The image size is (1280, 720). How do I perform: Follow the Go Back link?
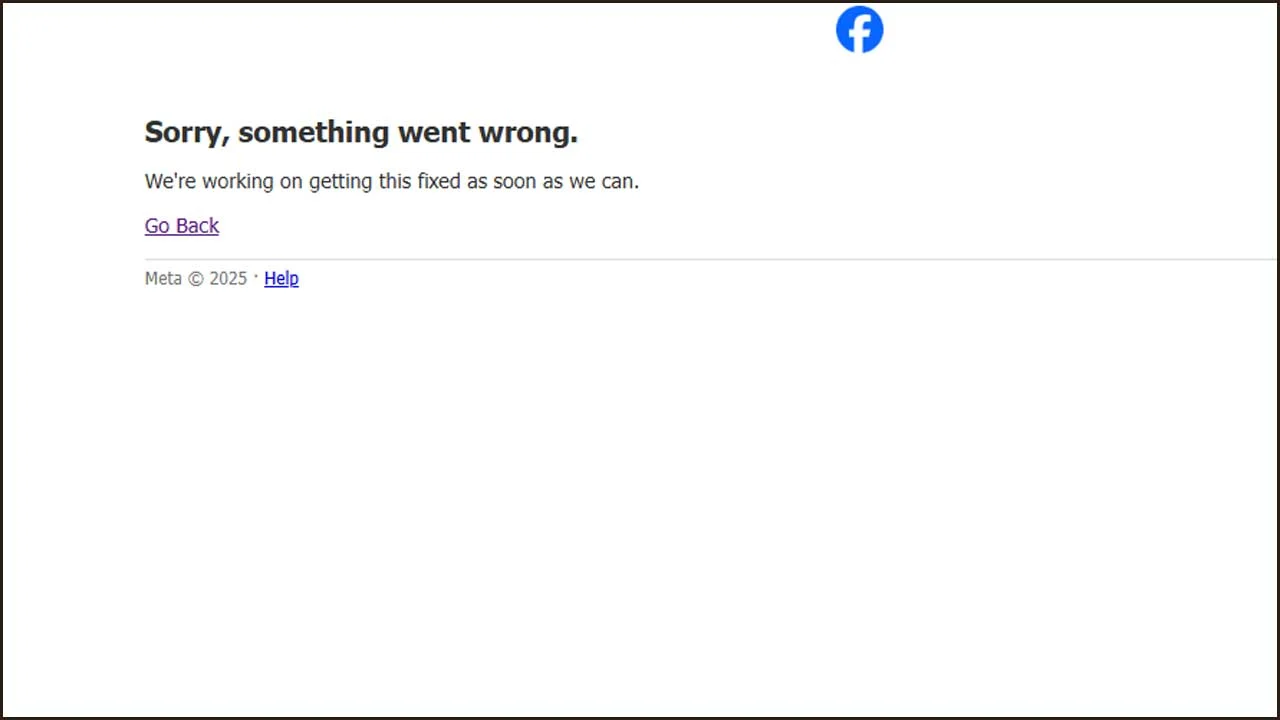[181, 226]
